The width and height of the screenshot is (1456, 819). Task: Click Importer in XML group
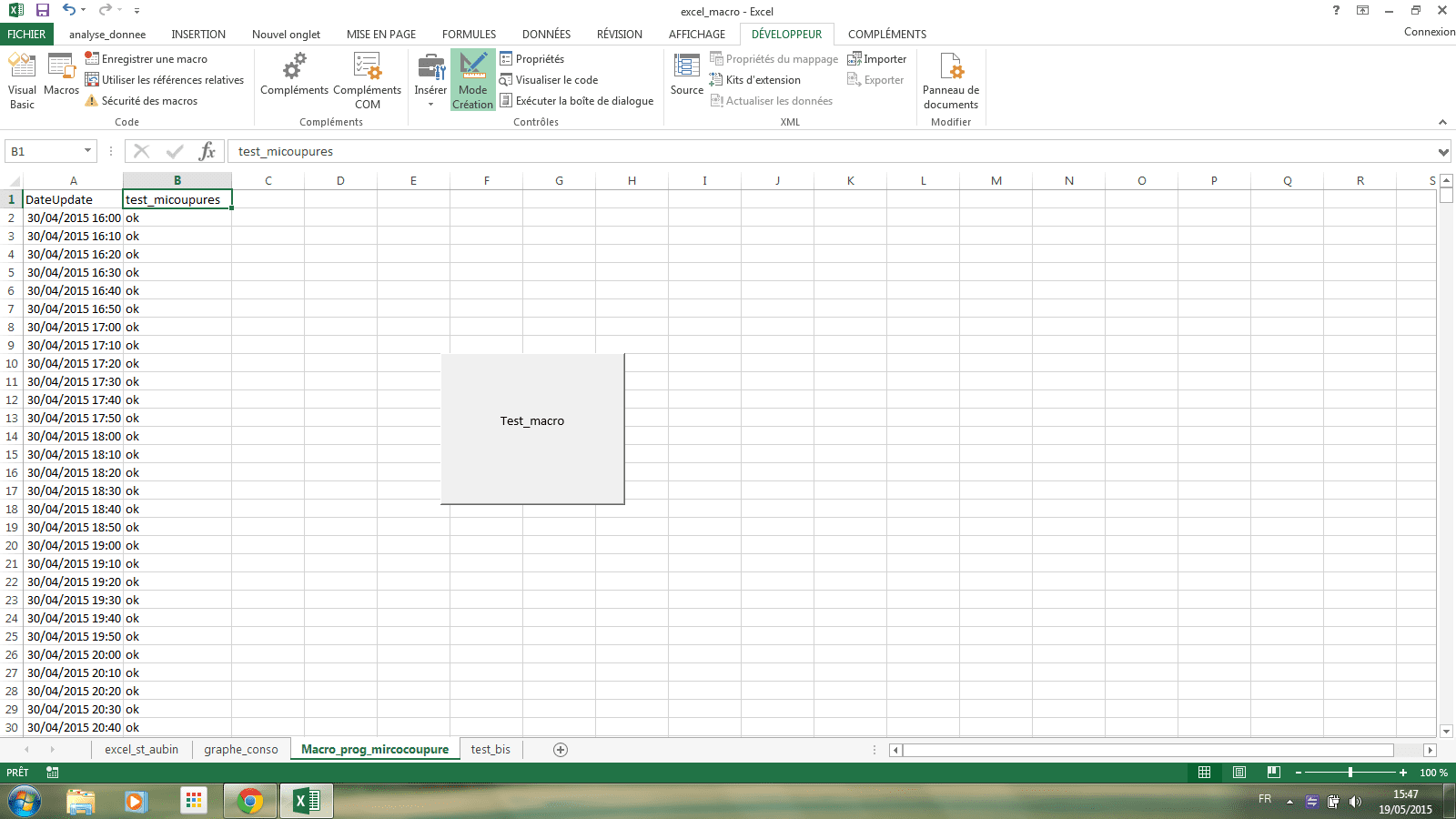coord(877,59)
